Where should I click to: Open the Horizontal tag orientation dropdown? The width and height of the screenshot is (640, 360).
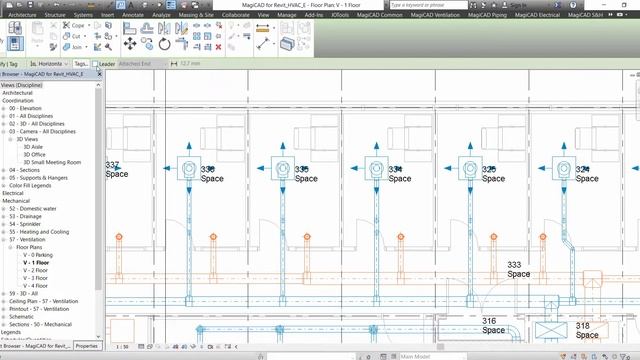49,64
